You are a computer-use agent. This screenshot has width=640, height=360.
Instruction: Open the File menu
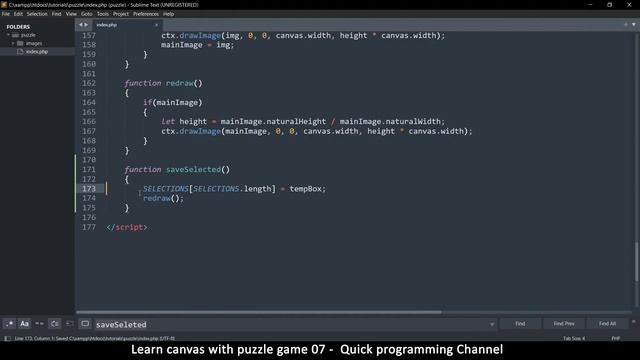pyautogui.click(x=6, y=14)
